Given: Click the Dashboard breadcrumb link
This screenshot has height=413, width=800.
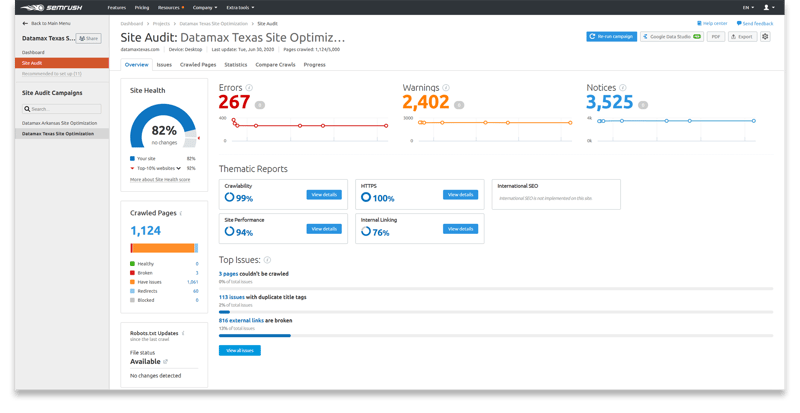Looking at the screenshot, I should click(x=132, y=24).
